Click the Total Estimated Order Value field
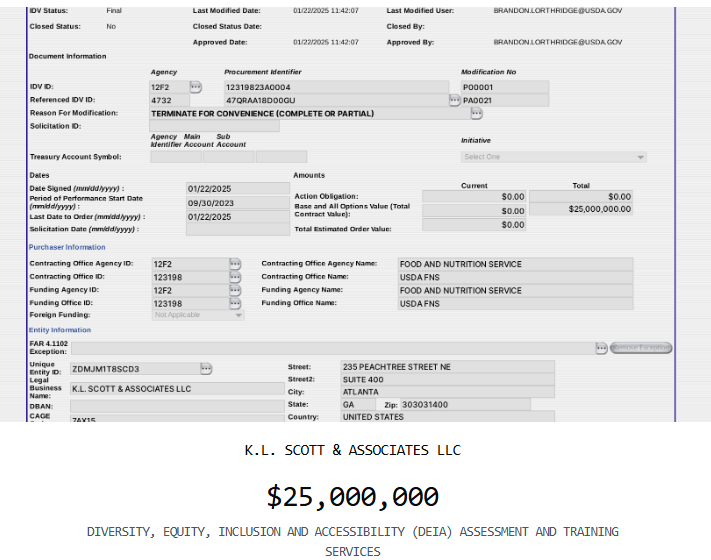Image resolution: width=711 pixels, height=560 pixels. pyautogui.click(x=474, y=225)
